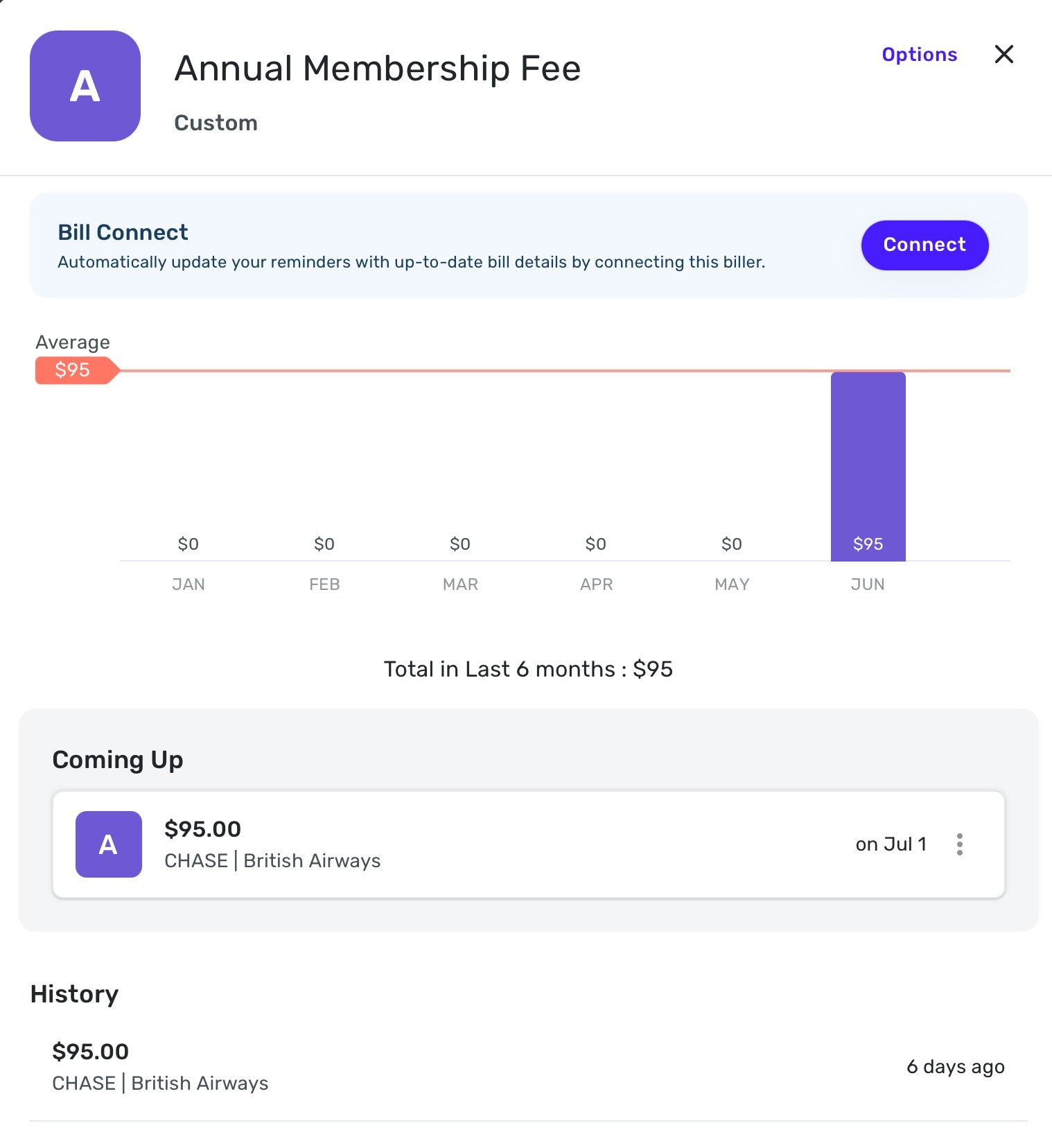The height and width of the screenshot is (1148, 1052).
Task: Click the JAN month label
Action: [x=189, y=584]
